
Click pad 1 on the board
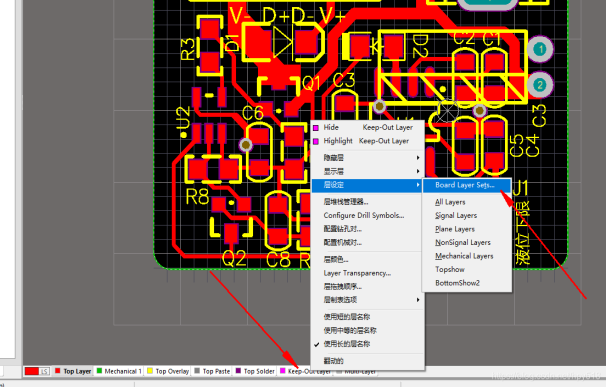click(x=540, y=49)
